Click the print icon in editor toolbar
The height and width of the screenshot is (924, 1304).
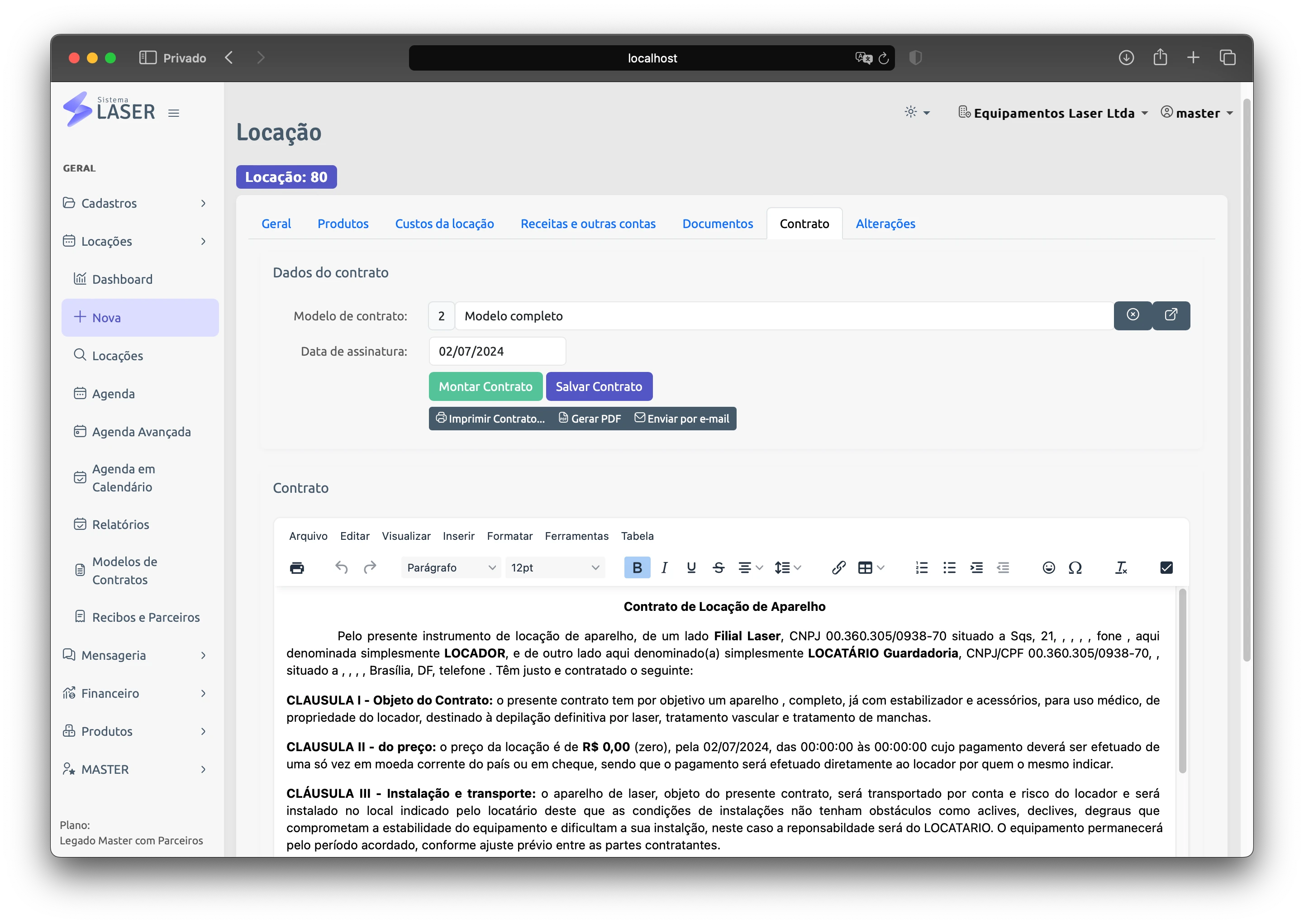point(297,567)
